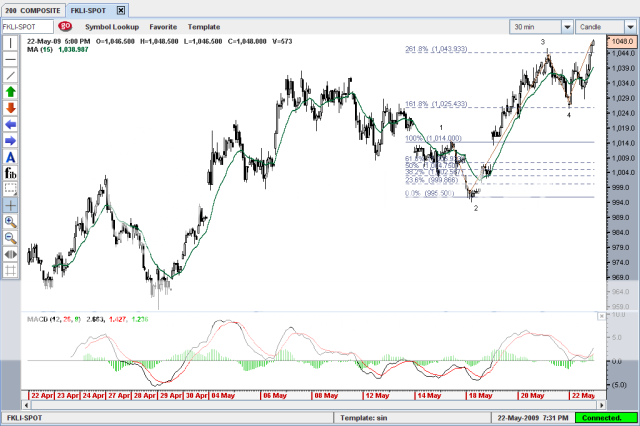Click the zoom in magnifier
640x426 pixels.
[x=10, y=221]
